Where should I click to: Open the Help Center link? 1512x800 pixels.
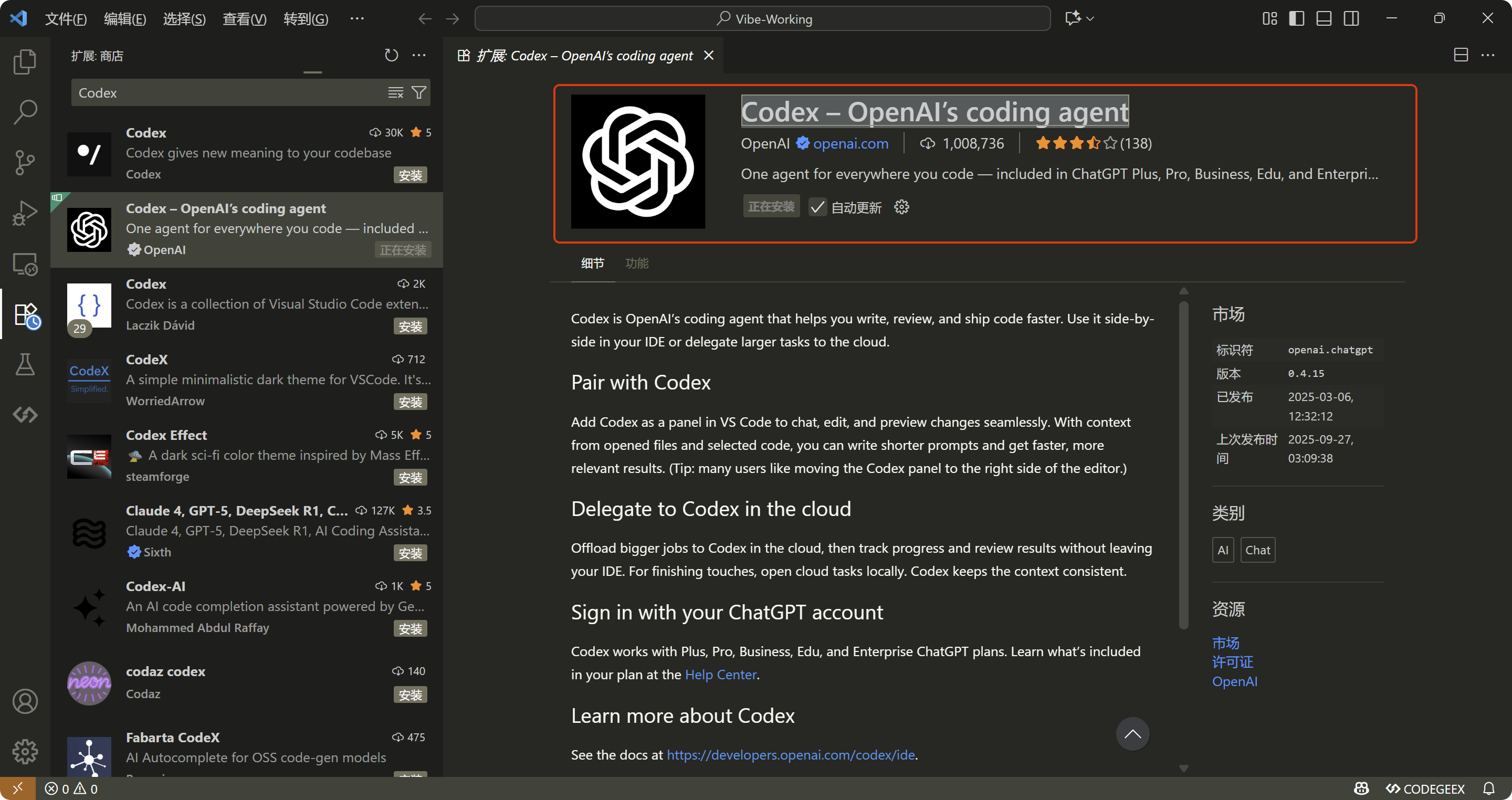720,675
